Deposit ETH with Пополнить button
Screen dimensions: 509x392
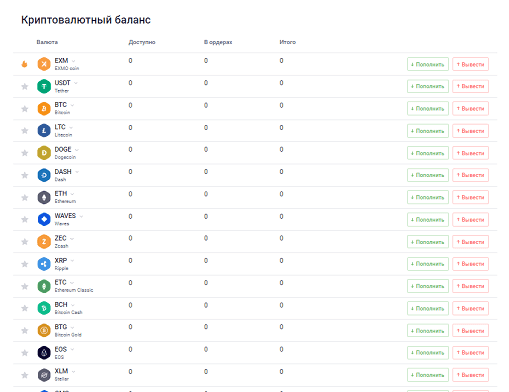click(x=428, y=197)
